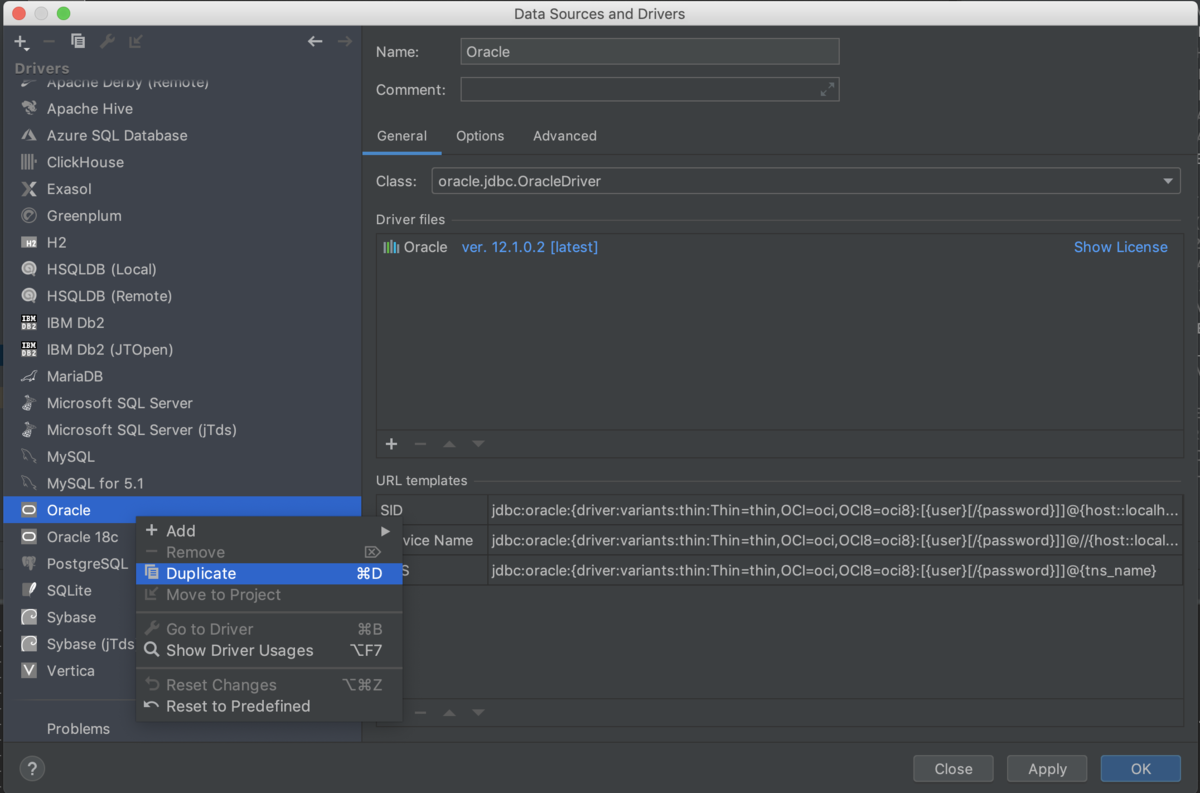
Task: Select the SID URL template row
Action: pos(779,510)
